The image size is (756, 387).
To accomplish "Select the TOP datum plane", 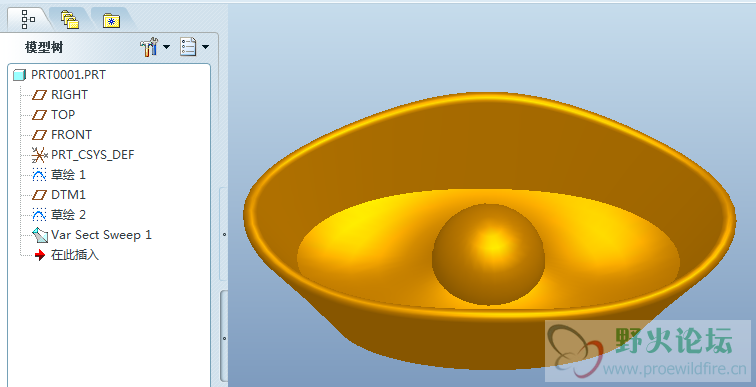I will [63, 115].
